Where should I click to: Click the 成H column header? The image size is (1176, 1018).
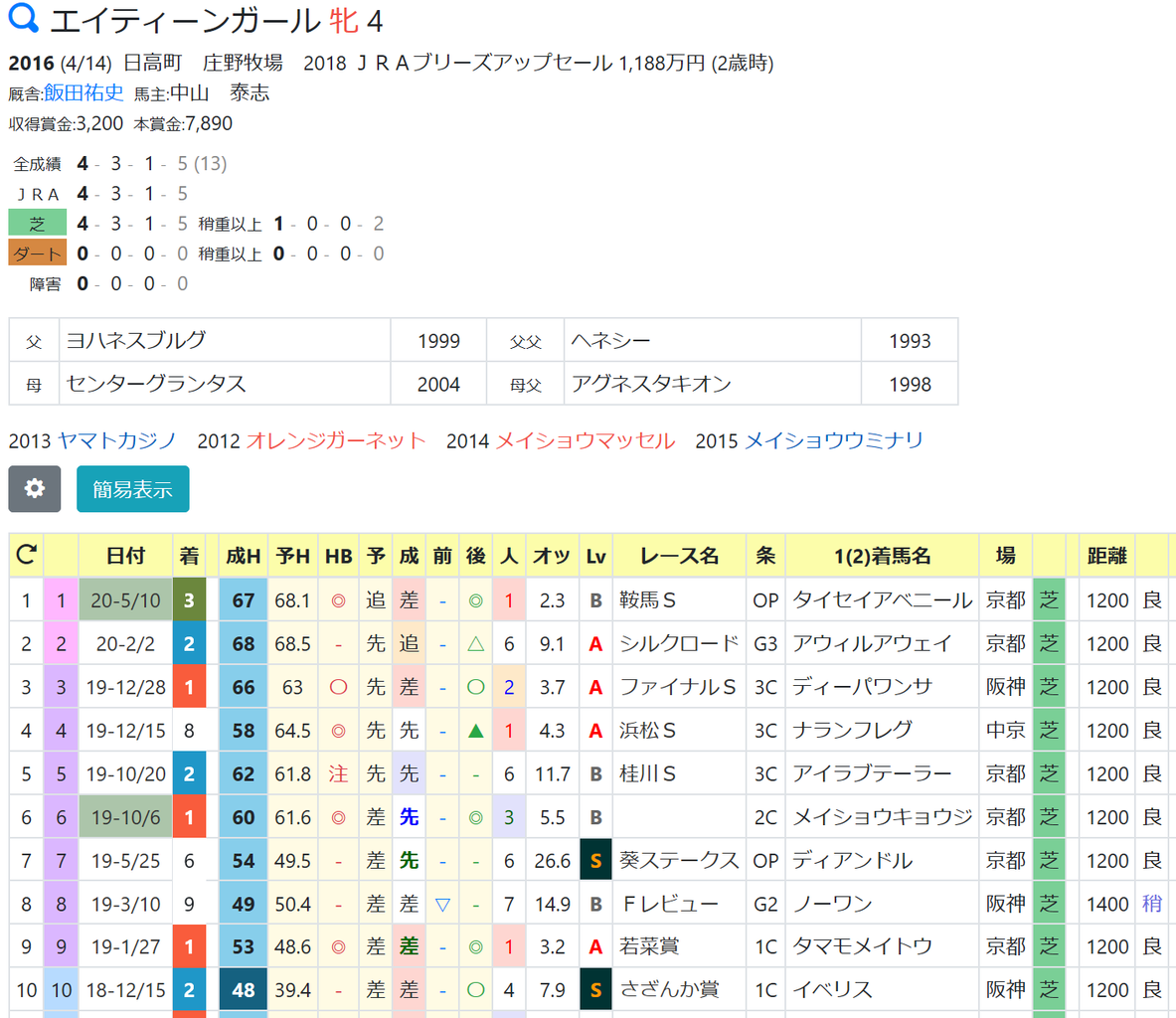[x=243, y=556]
